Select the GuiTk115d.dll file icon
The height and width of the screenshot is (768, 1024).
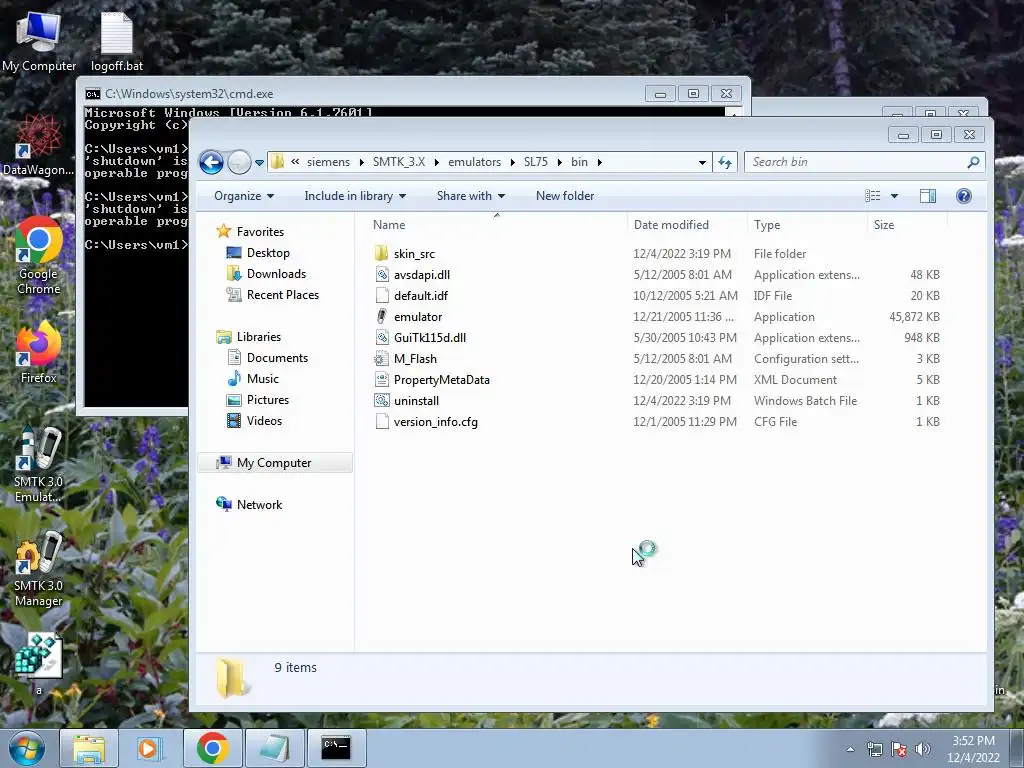coord(382,338)
